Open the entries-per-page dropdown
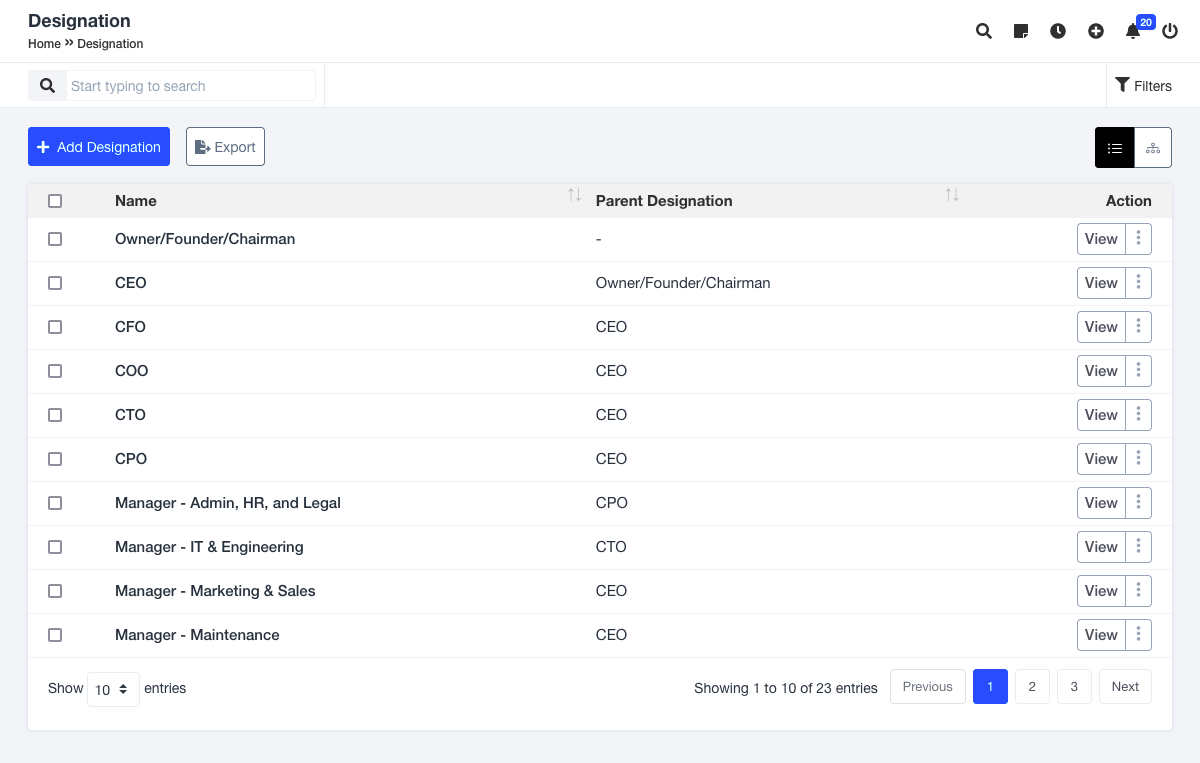 [113, 689]
